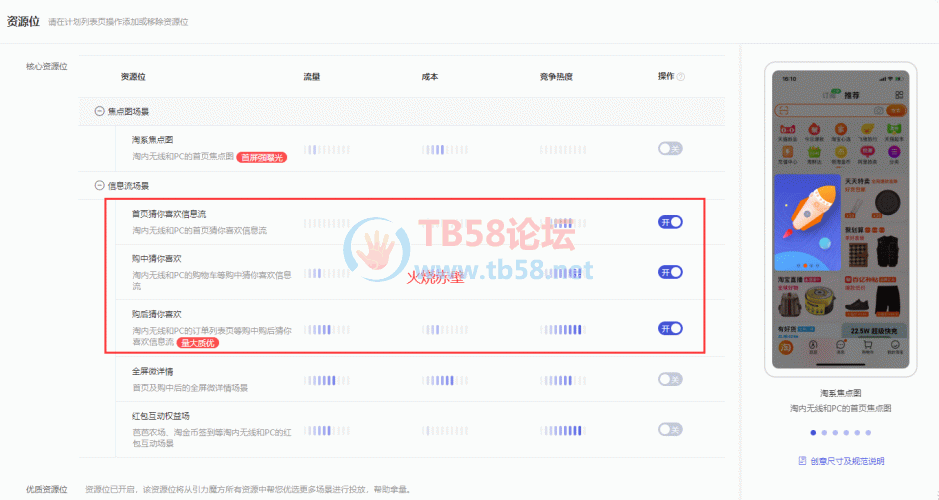Click the 成本 meter for 购后猜你喜欢
The width and height of the screenshot is (939, 500).
(x=445, y=329)
